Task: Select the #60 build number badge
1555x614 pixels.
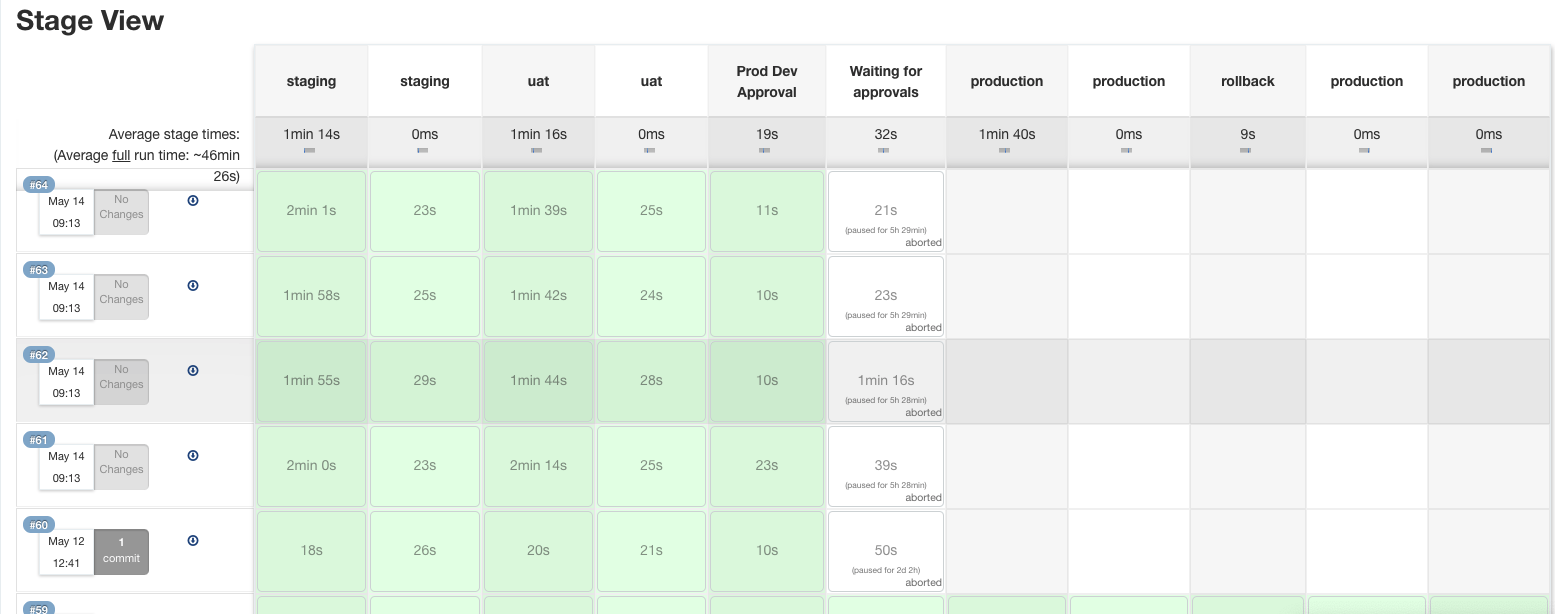Action: click(x=39, y=525)
